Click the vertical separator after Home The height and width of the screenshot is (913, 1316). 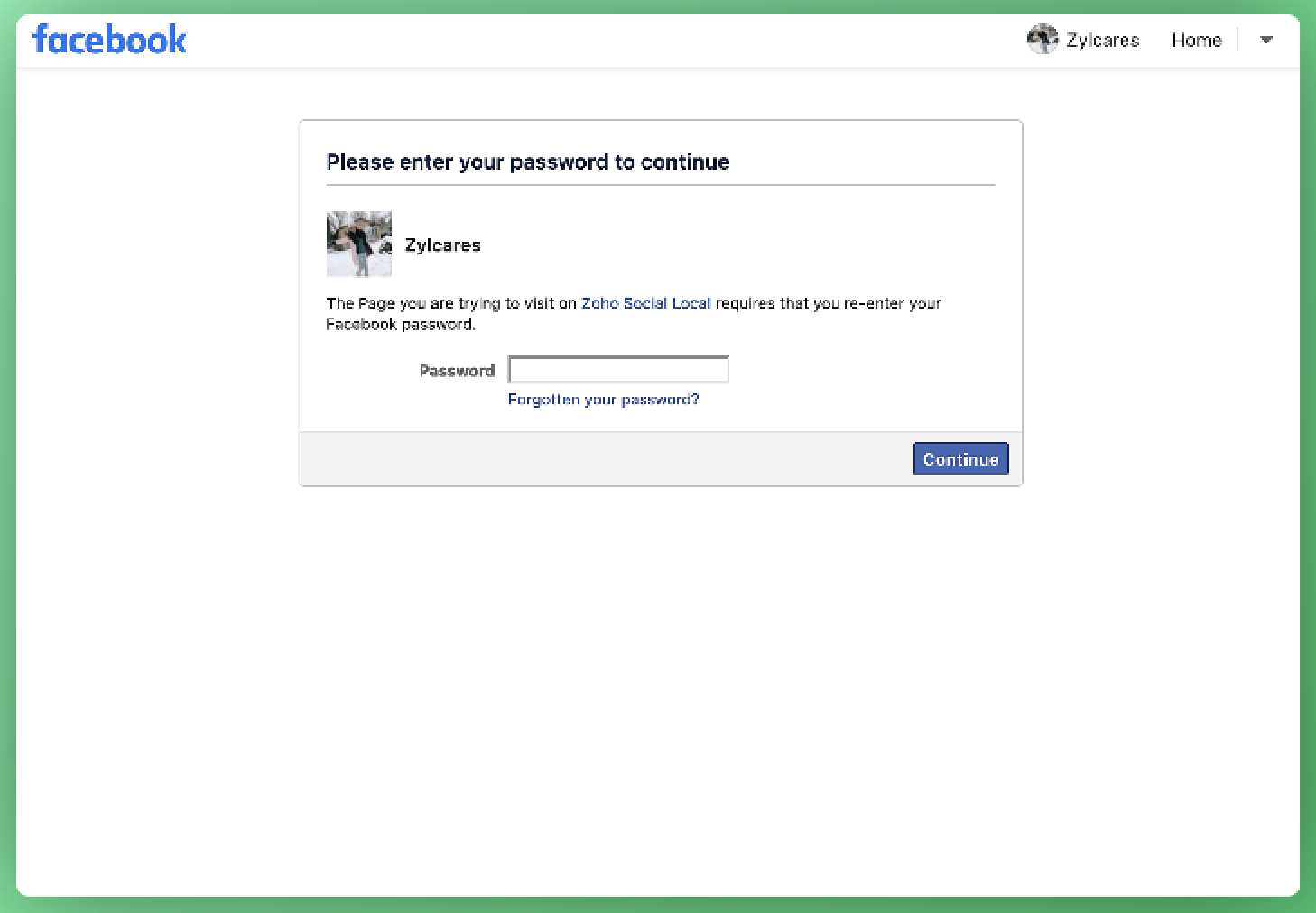click(x=1237, y=40)
